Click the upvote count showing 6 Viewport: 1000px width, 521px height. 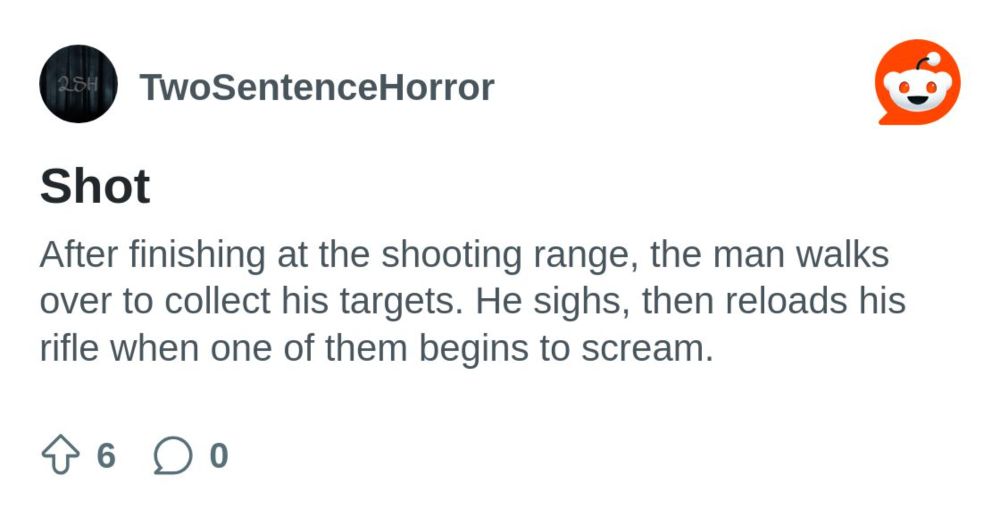(107, 455)
